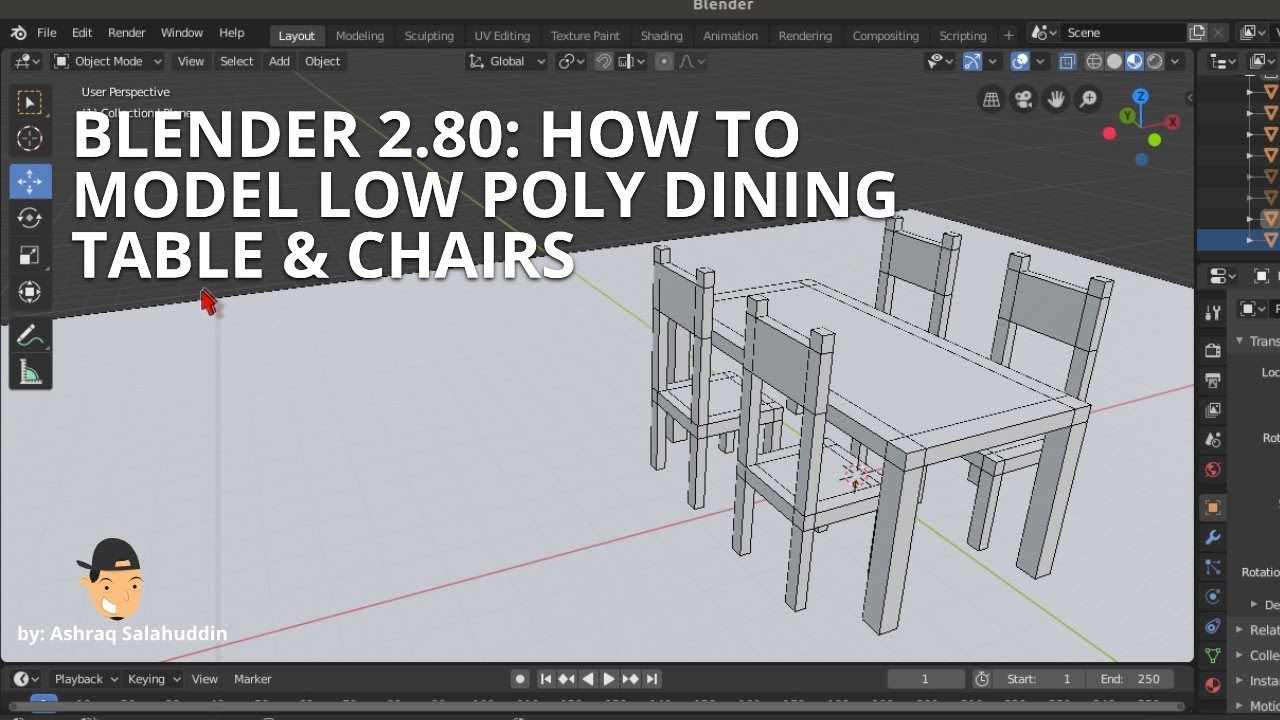Viewport: 1280px width, 720px height.
Task: Open the pivot point dropdown
Action: [572, 61]
